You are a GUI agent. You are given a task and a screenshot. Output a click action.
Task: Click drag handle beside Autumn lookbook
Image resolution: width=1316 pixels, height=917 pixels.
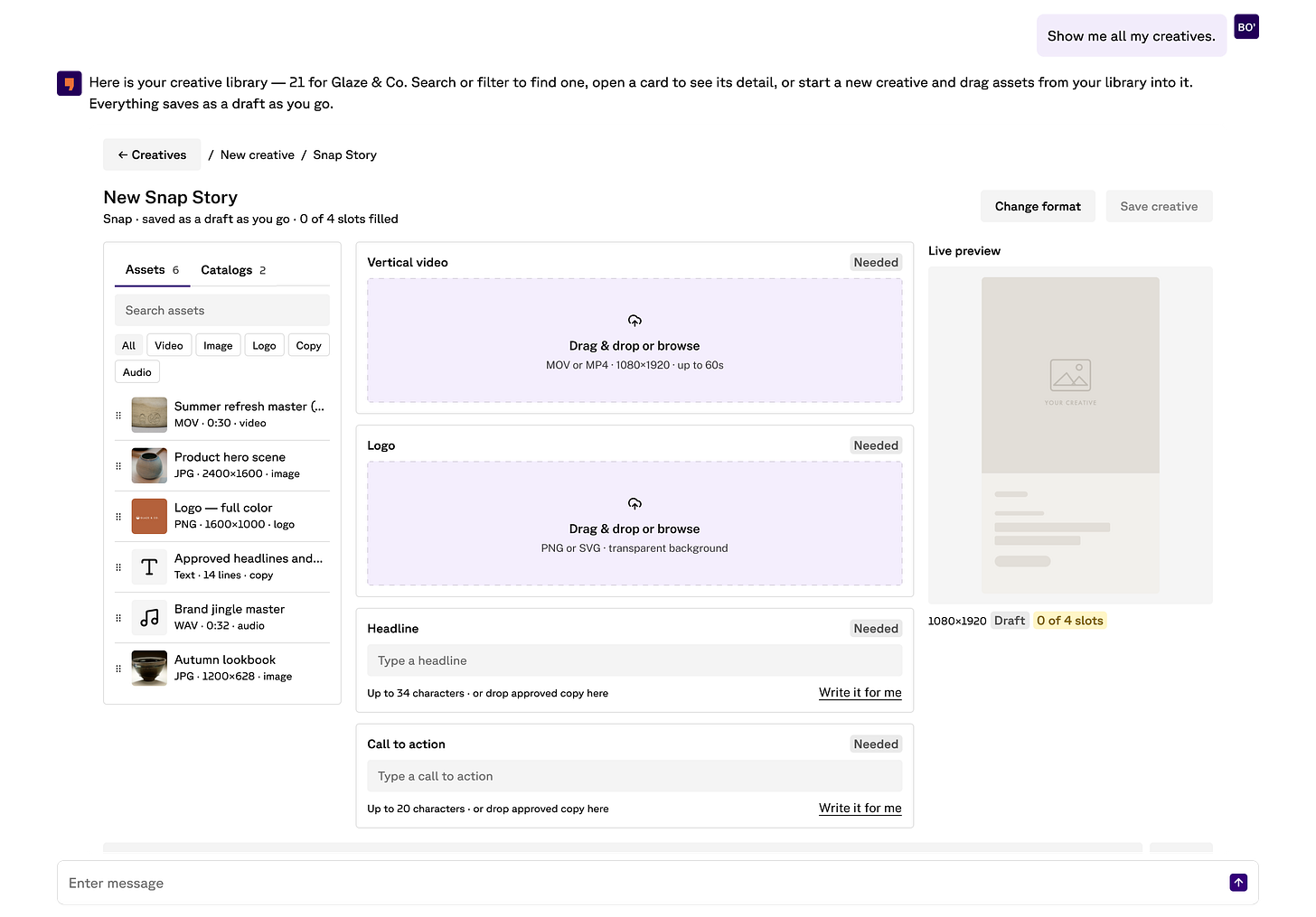click(x=118, y=669)
